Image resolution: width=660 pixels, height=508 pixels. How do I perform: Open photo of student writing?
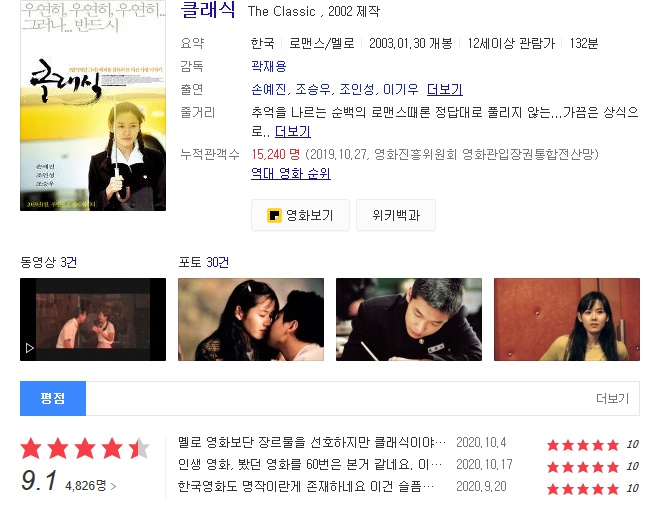pyautogui.click(x=409, y=319)
